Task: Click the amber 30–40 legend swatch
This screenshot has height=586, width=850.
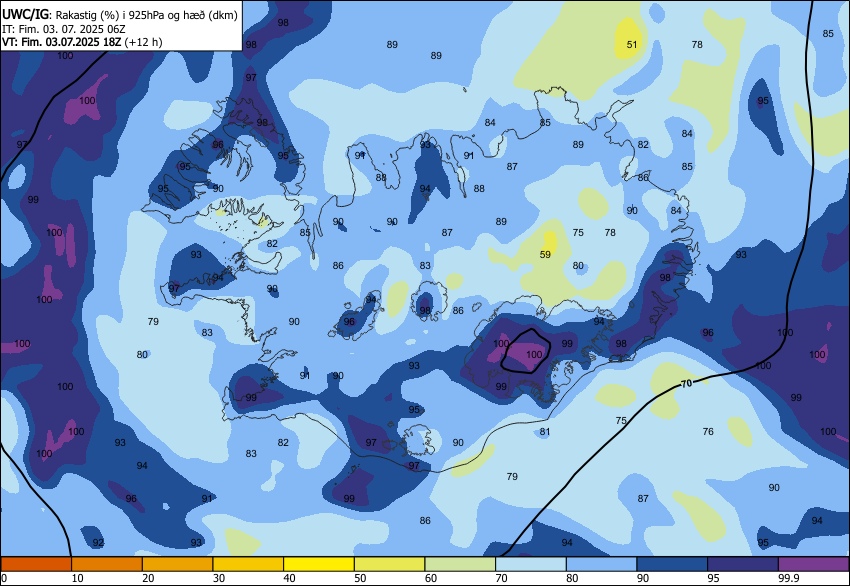Action: coord(248,564)
